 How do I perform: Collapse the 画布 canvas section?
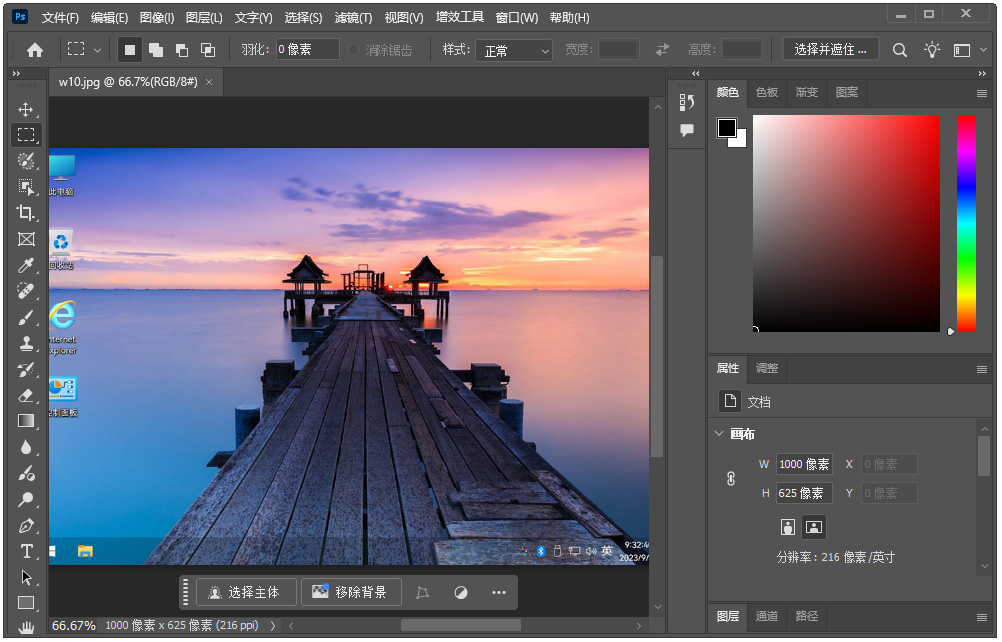pos(718,433)
